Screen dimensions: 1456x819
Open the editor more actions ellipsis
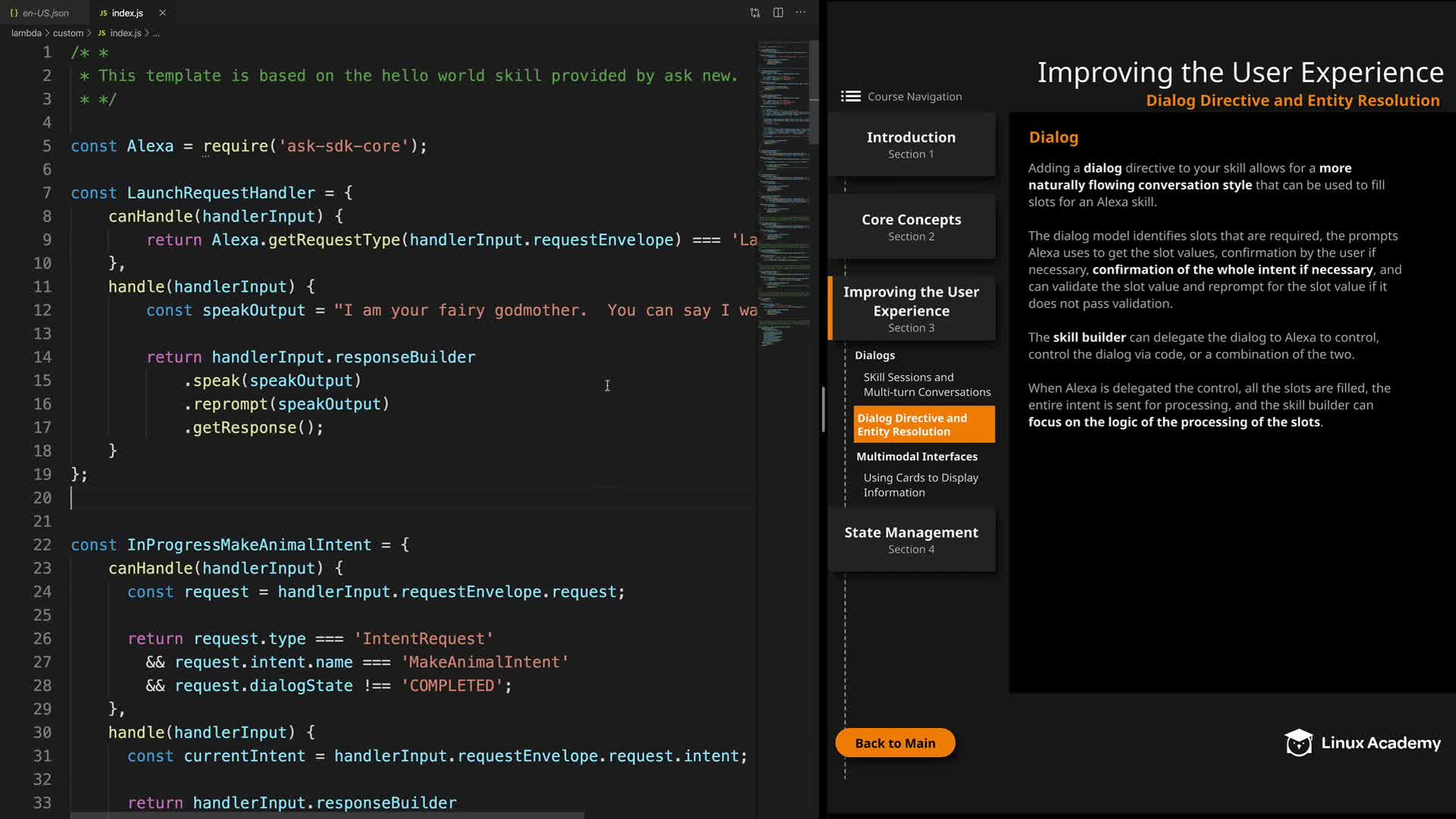click(801, 13)
